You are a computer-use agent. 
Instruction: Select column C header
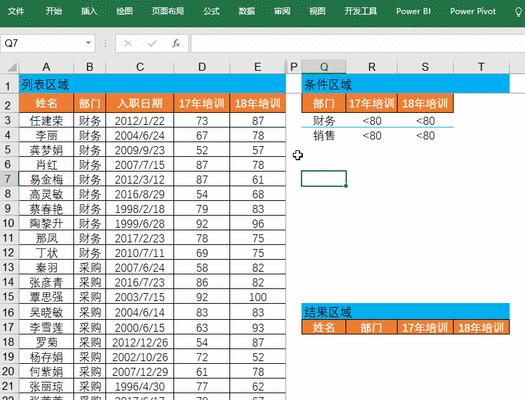tap(140, 67)
